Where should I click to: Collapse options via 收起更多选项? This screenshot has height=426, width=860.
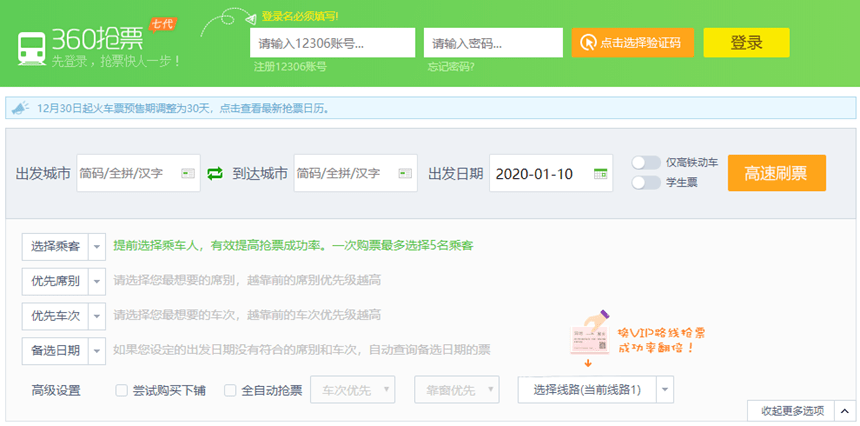click(x=798, y=411)
